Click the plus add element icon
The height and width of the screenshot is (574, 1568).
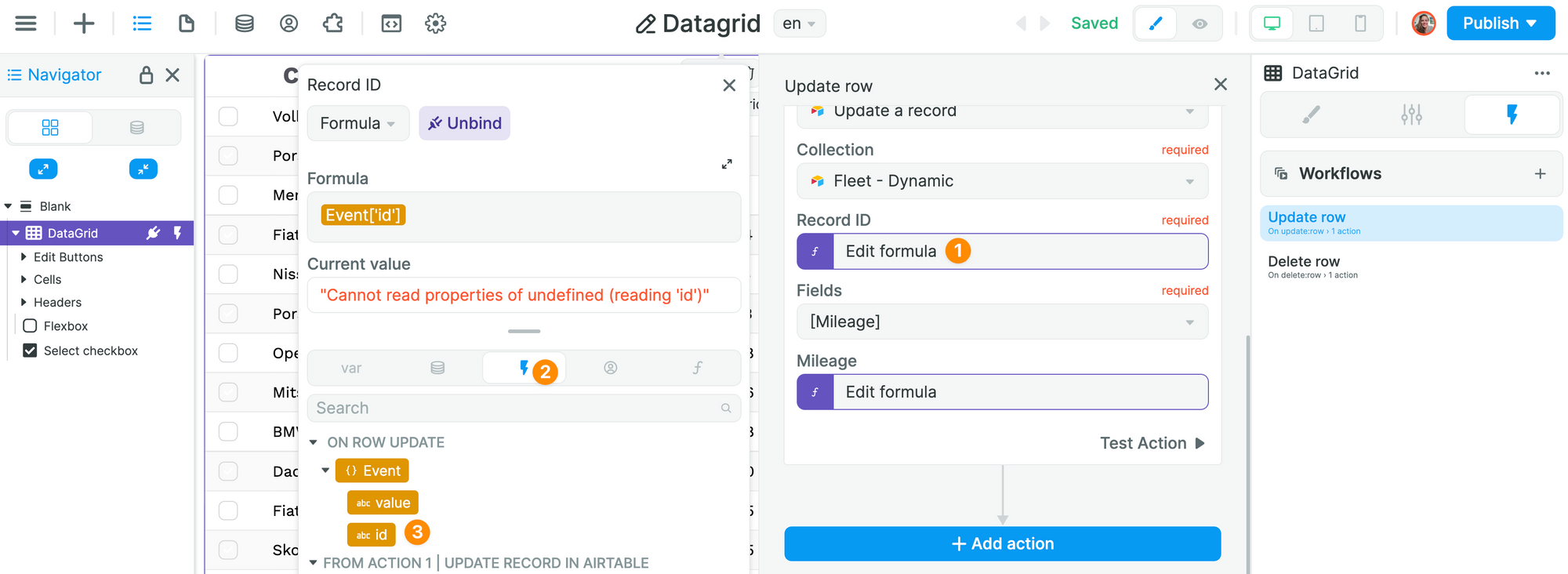(84, 24)
